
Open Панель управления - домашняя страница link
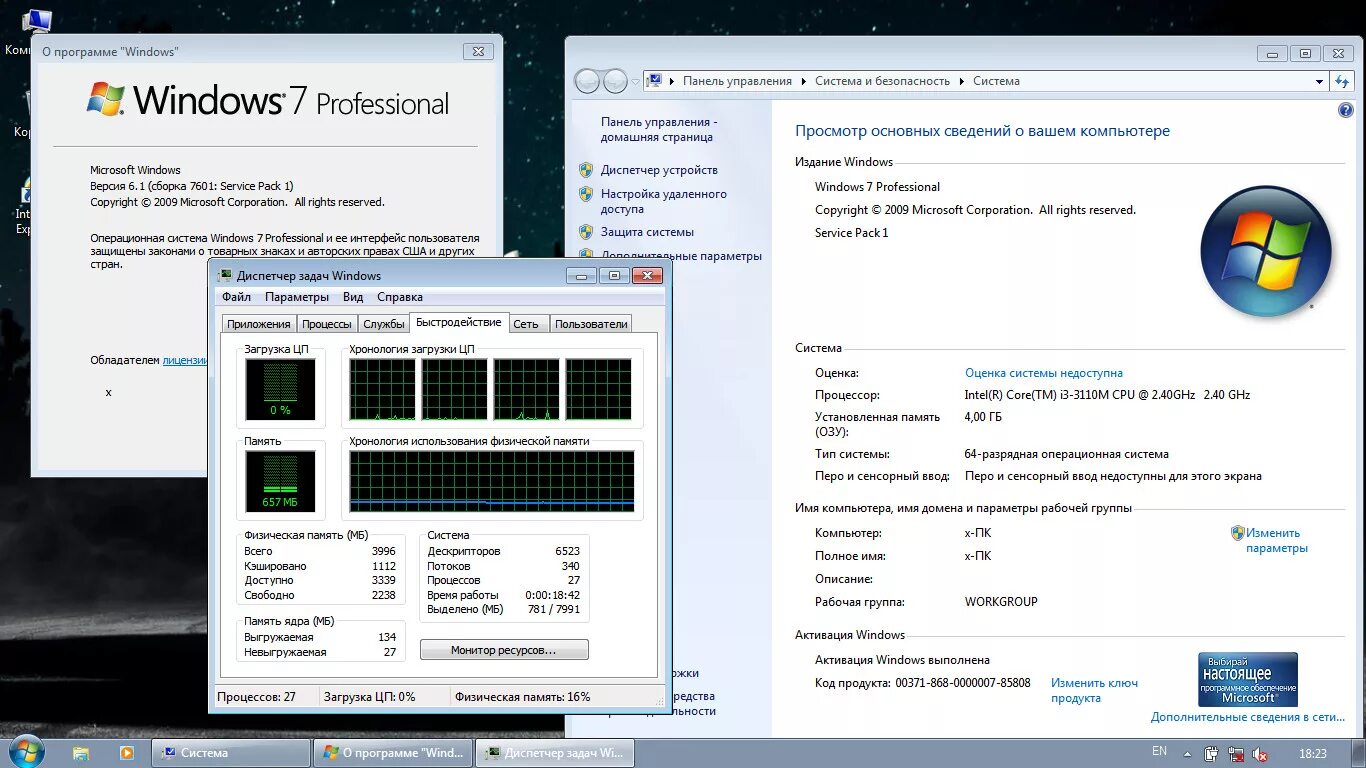coord(659,129)
